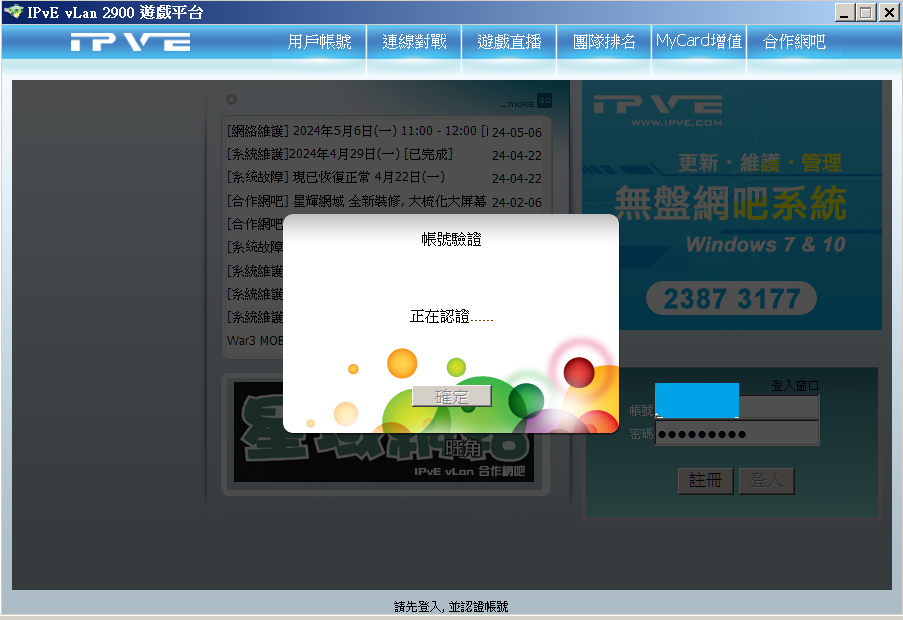This screenshot has width=903, height=620.
Task: Open the 遊戲直播 tab
Action: click(509, 41)
